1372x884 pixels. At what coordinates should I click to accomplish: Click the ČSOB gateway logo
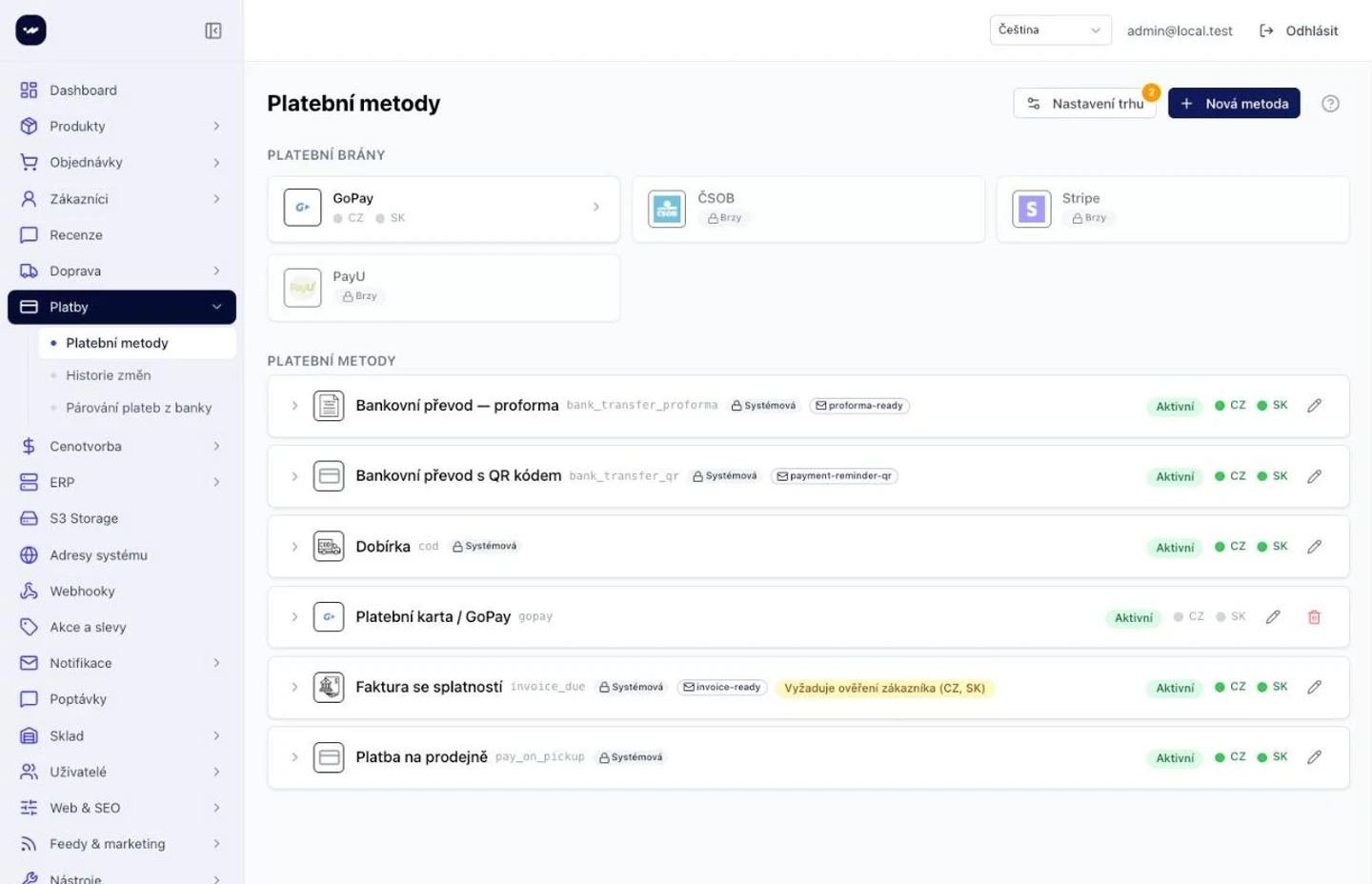(667, 208)
